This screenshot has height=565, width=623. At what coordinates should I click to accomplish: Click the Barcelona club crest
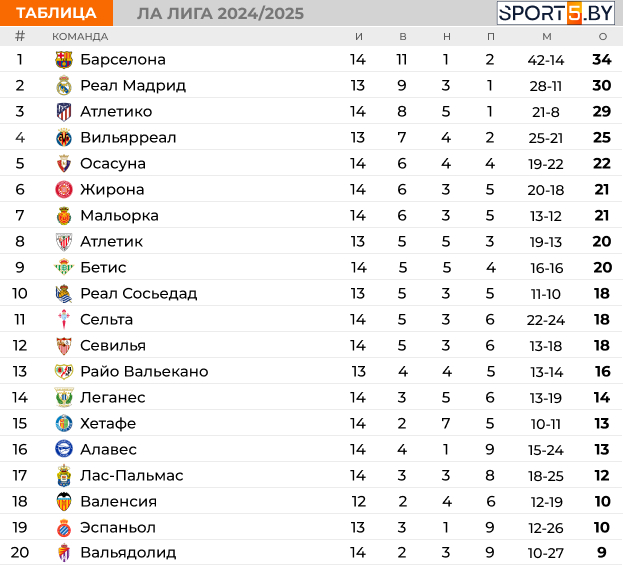pyautogui.click(x=64, y=60)
